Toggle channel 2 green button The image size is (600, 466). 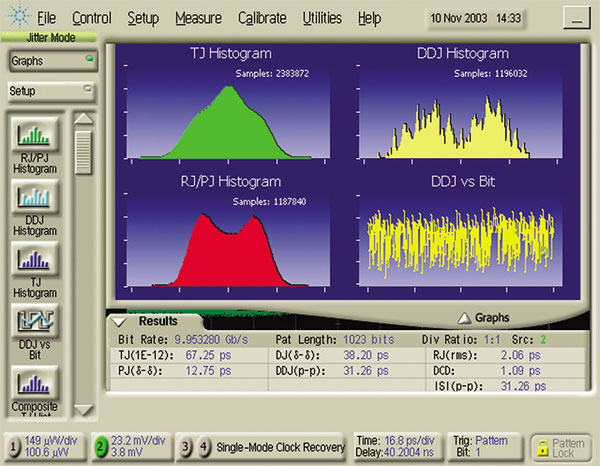pos(100,446)
